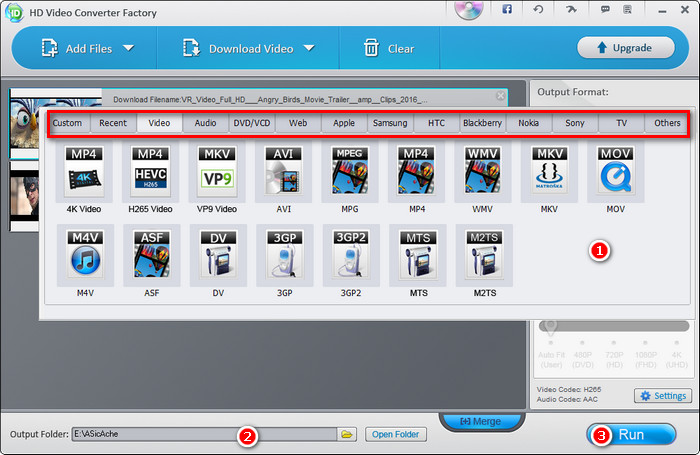
Task: Open the Settings button
Action: [x=663, y=396]
